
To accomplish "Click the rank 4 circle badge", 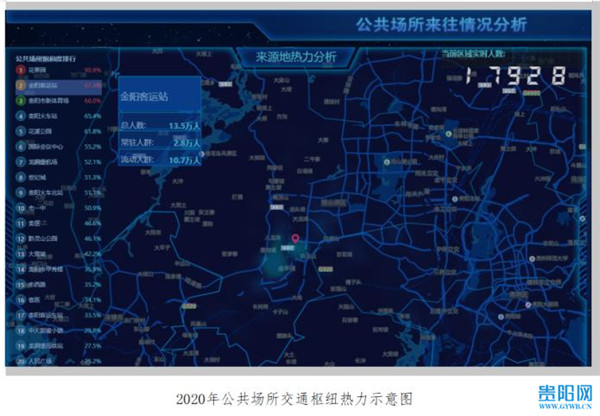I will (20, 116).
